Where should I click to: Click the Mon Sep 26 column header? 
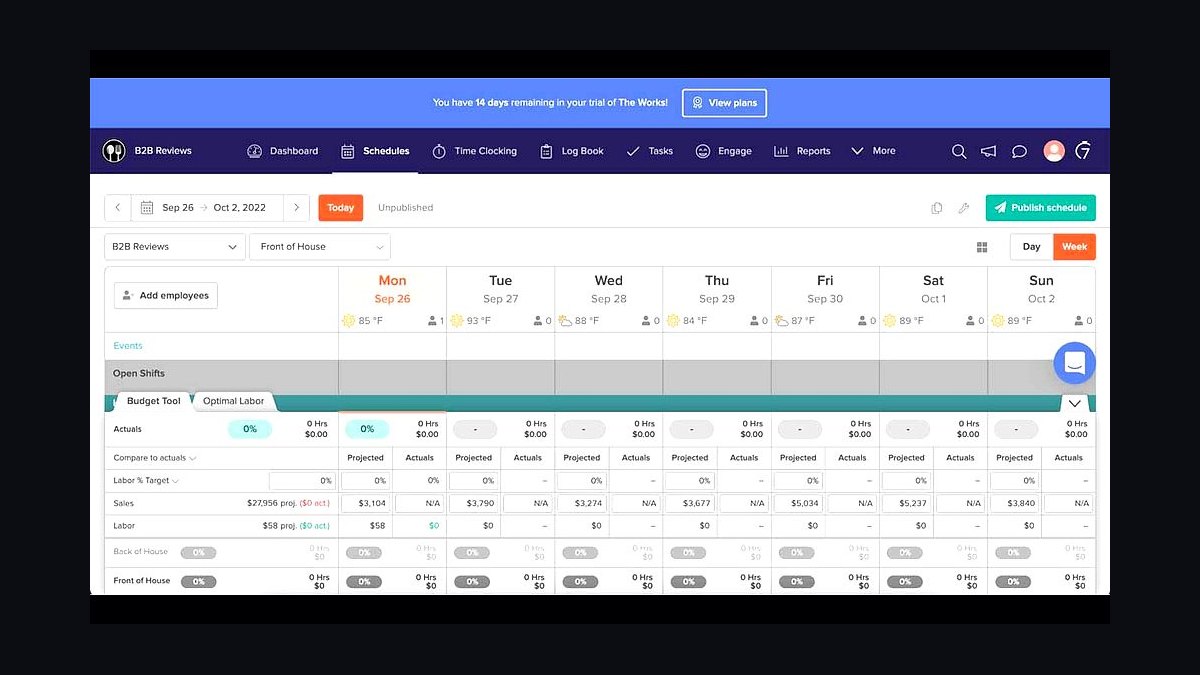click(392, 289)
